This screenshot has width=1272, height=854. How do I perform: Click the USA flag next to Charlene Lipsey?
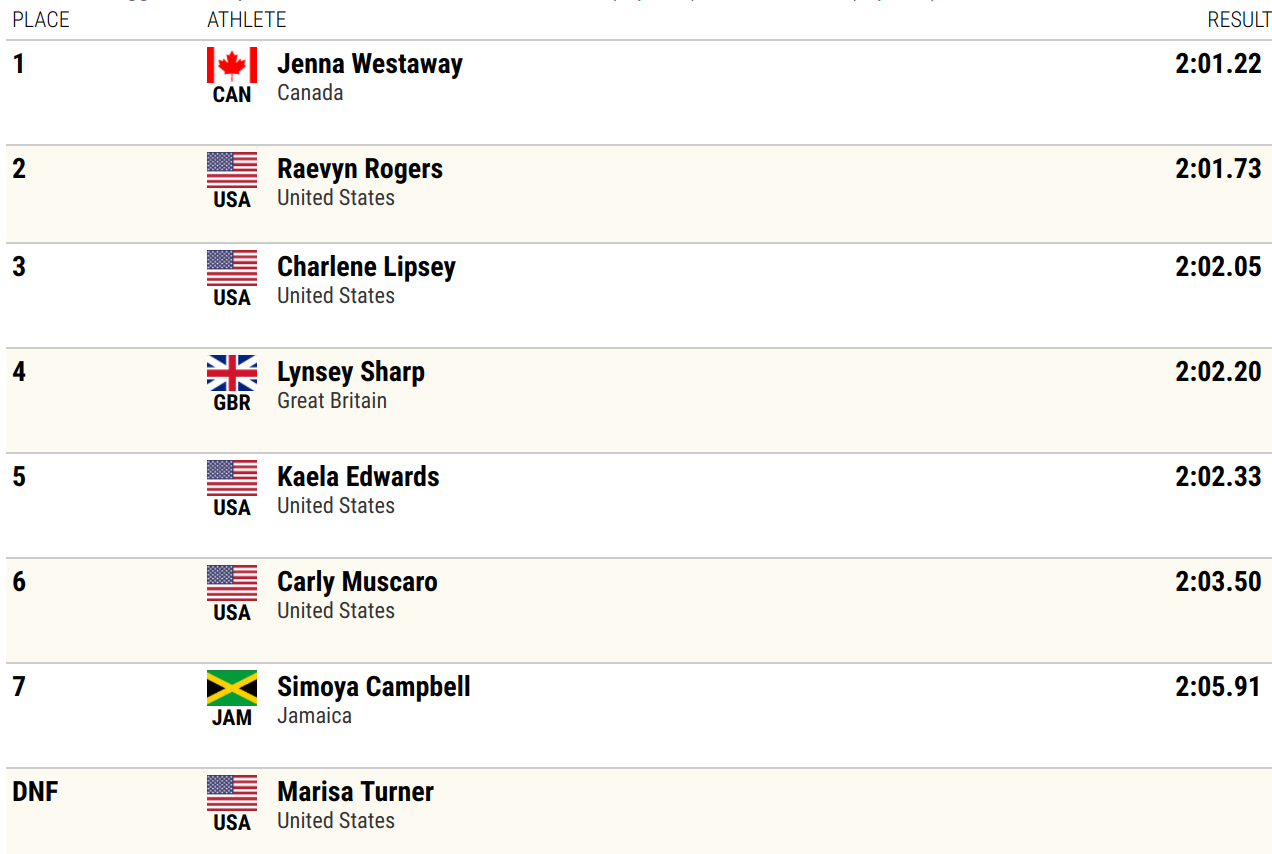click(232, 268)
